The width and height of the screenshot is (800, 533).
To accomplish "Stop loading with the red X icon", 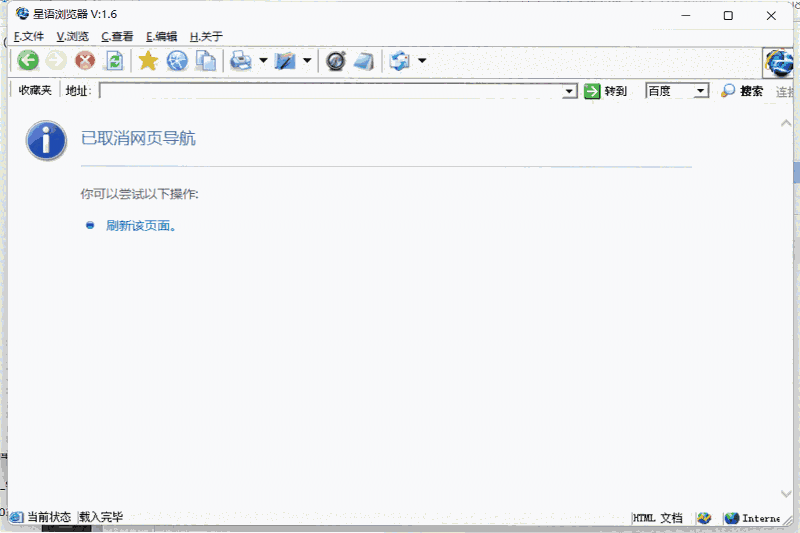I will (x=85, y=61).
